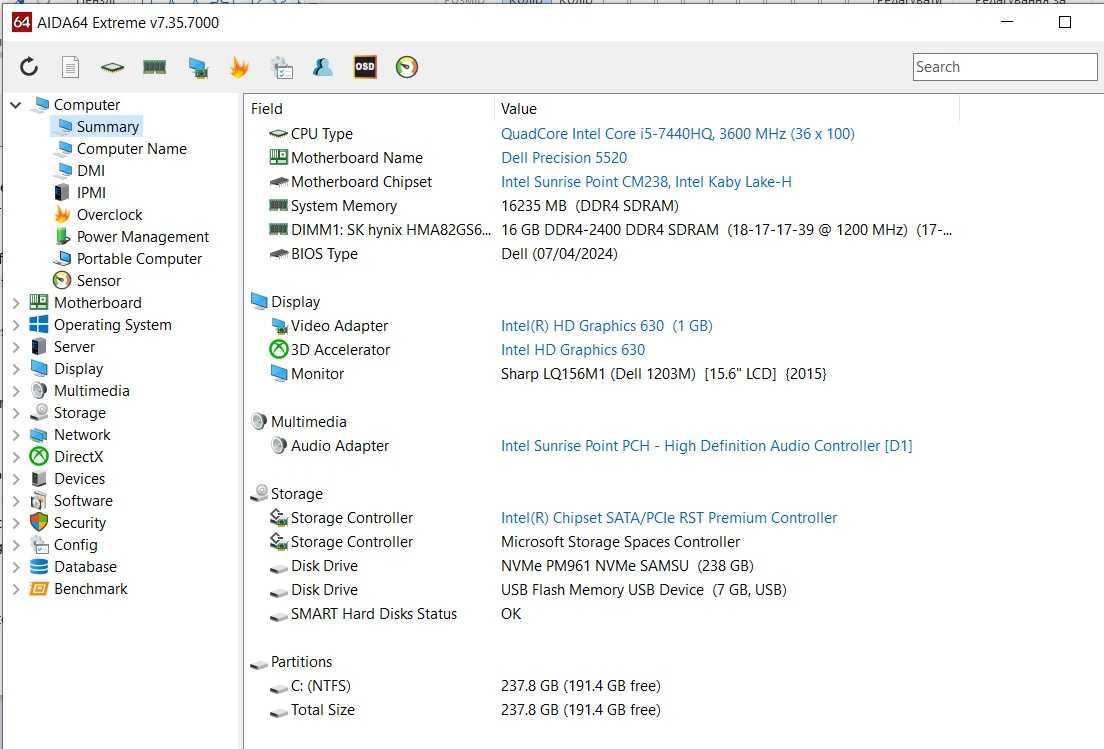Select Summary in the tree
This screenshot has width=1104, height=749.
107,127
